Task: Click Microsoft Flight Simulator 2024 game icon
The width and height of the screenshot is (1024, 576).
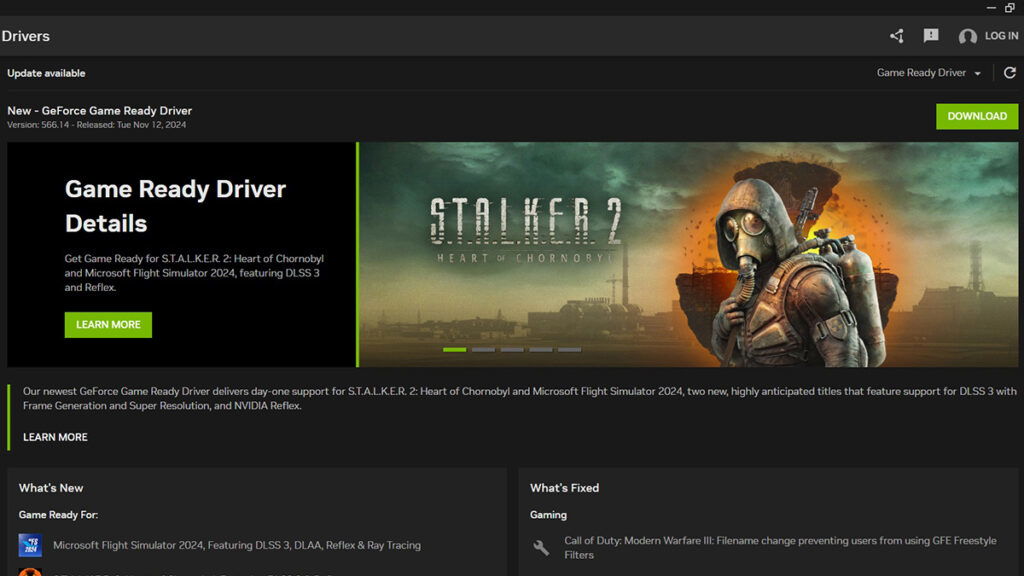Action: pos(30,545)
